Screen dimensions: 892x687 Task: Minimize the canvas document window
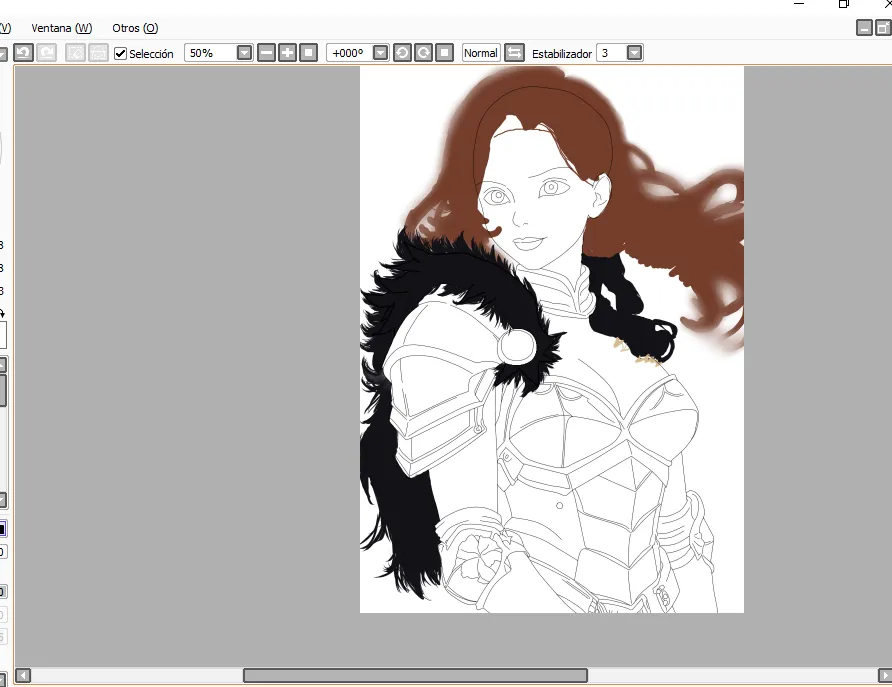tap(864, 27)
